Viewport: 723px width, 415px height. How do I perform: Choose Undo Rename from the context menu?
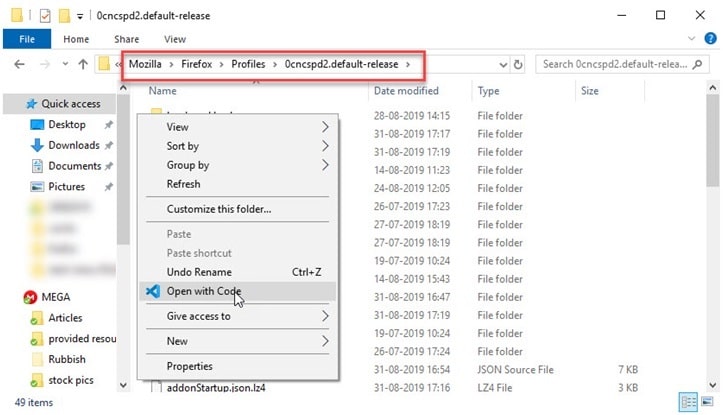tap(238, 272)
